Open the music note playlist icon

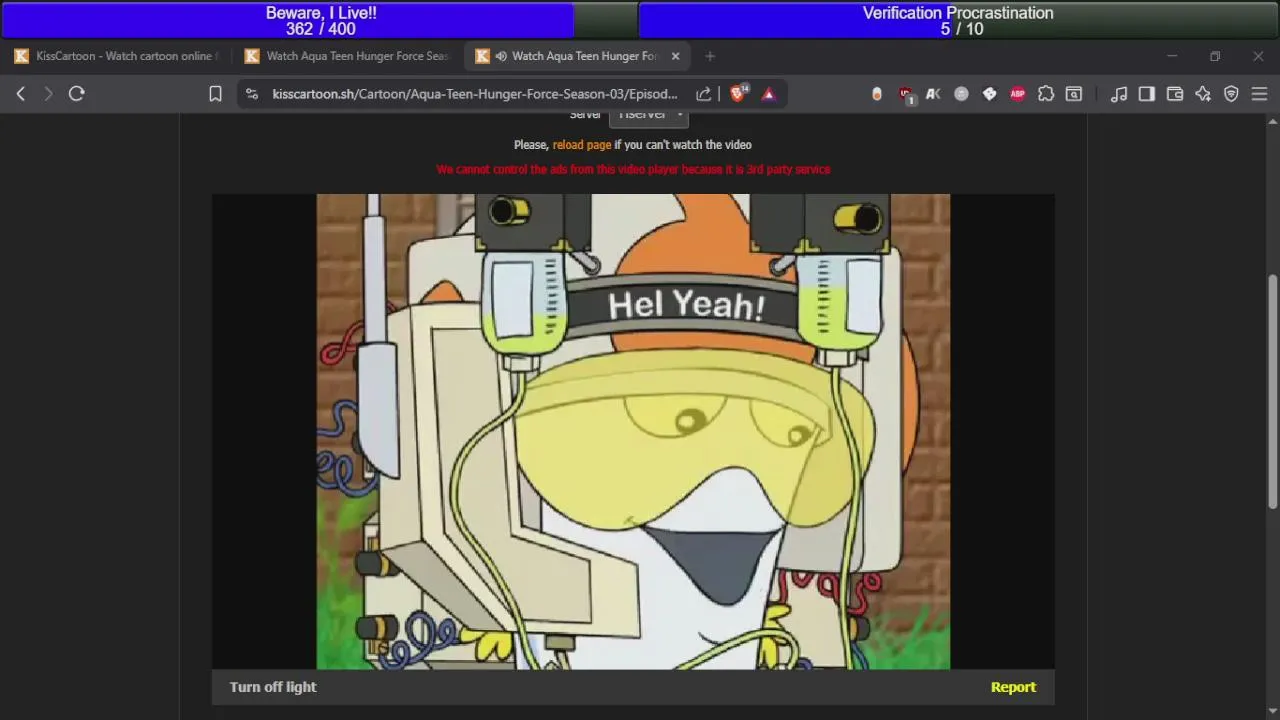coord(1119,94)
